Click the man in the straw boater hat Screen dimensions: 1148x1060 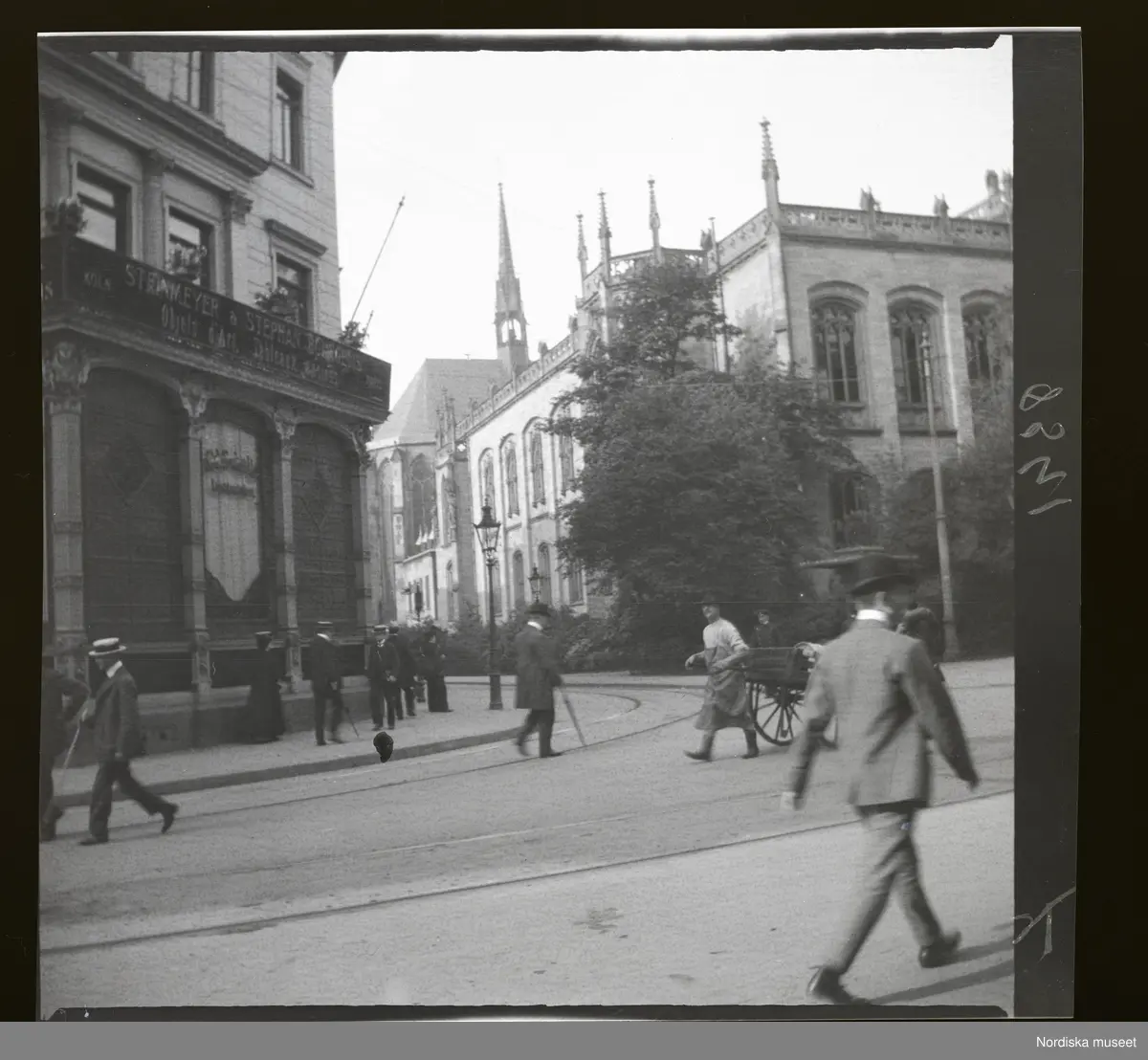[x=115, y=737]
